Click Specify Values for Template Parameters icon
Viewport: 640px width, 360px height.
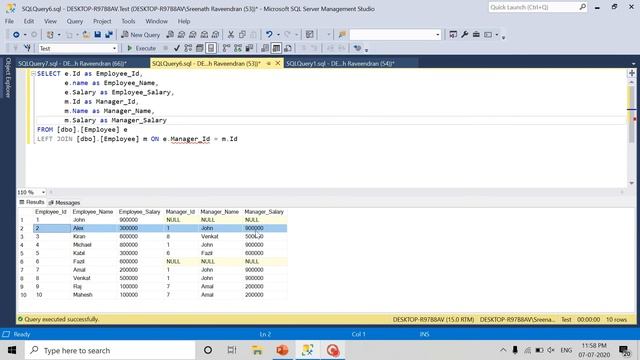tap(357, 48)
